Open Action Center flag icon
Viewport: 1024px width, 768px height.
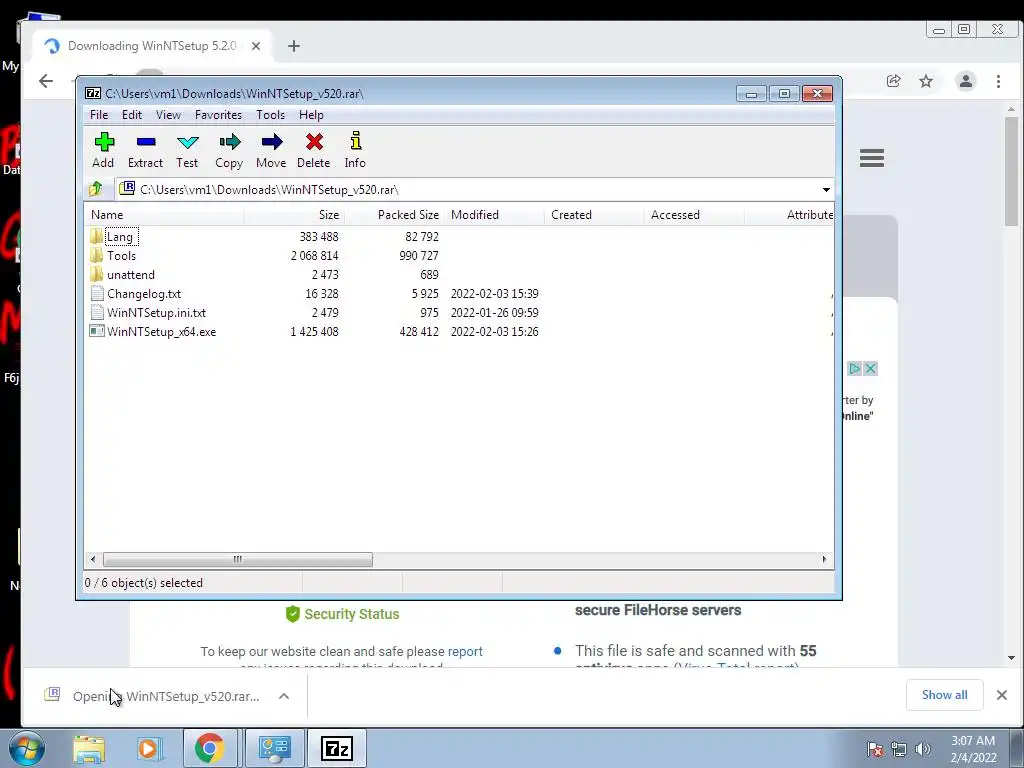[875, 749]
